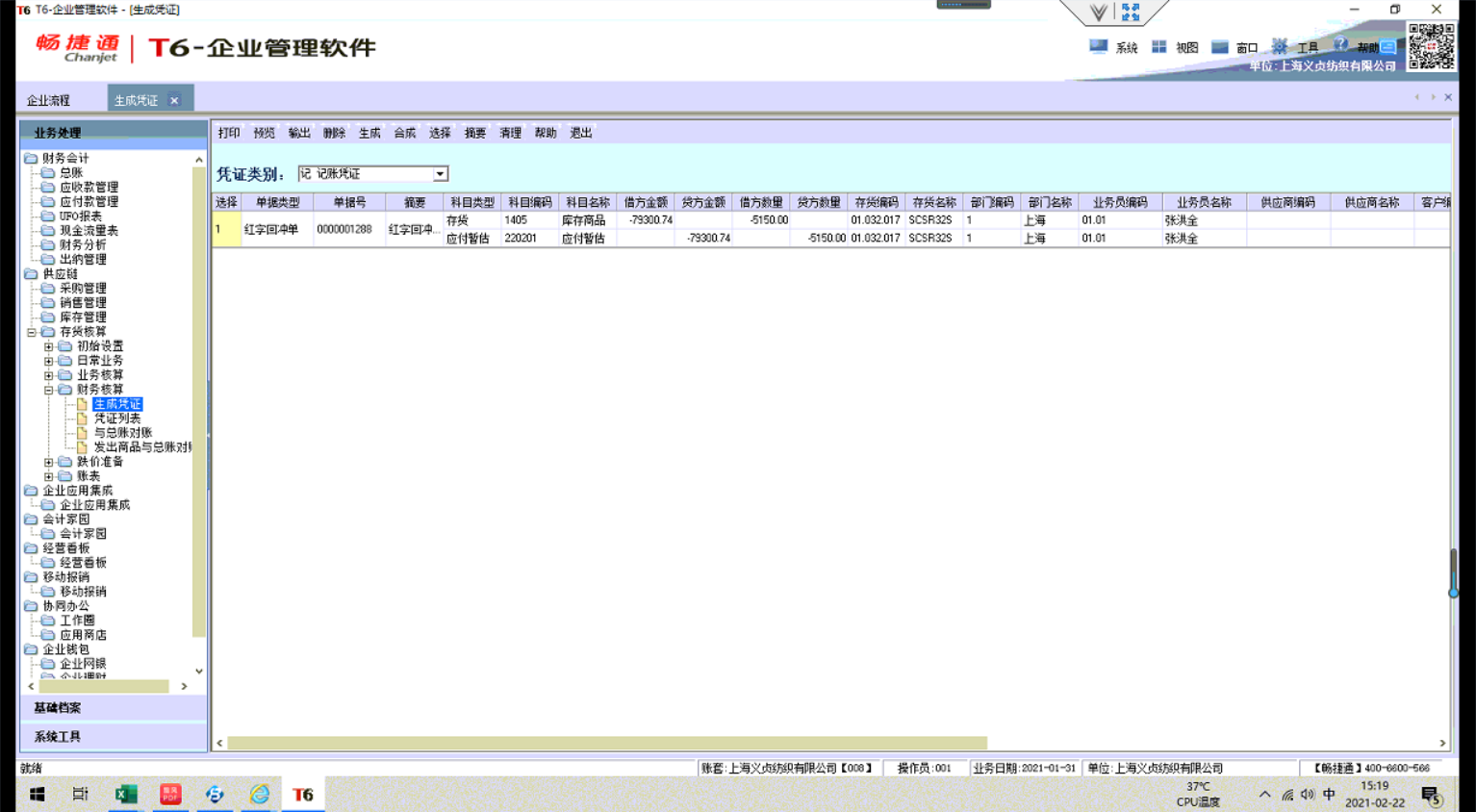Open the 基础档案 panel
This screenshot has height=812, width=1476.
pos(114,708)
